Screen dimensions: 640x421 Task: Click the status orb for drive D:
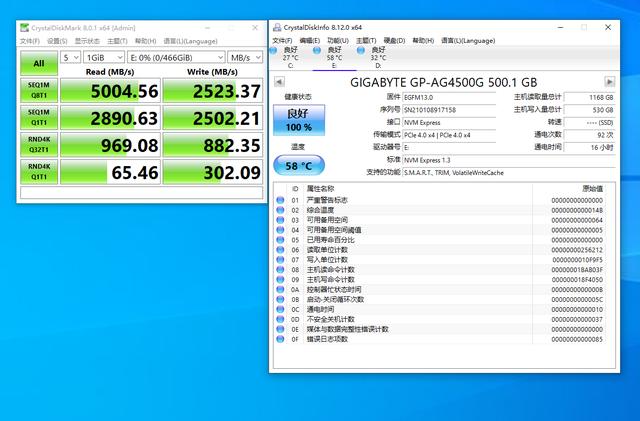tap(360, 50)
